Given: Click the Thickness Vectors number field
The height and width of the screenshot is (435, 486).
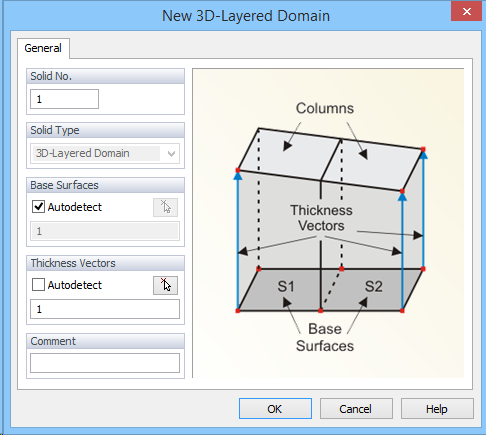Looking at the screenshot, I should (x=105, y=309).
